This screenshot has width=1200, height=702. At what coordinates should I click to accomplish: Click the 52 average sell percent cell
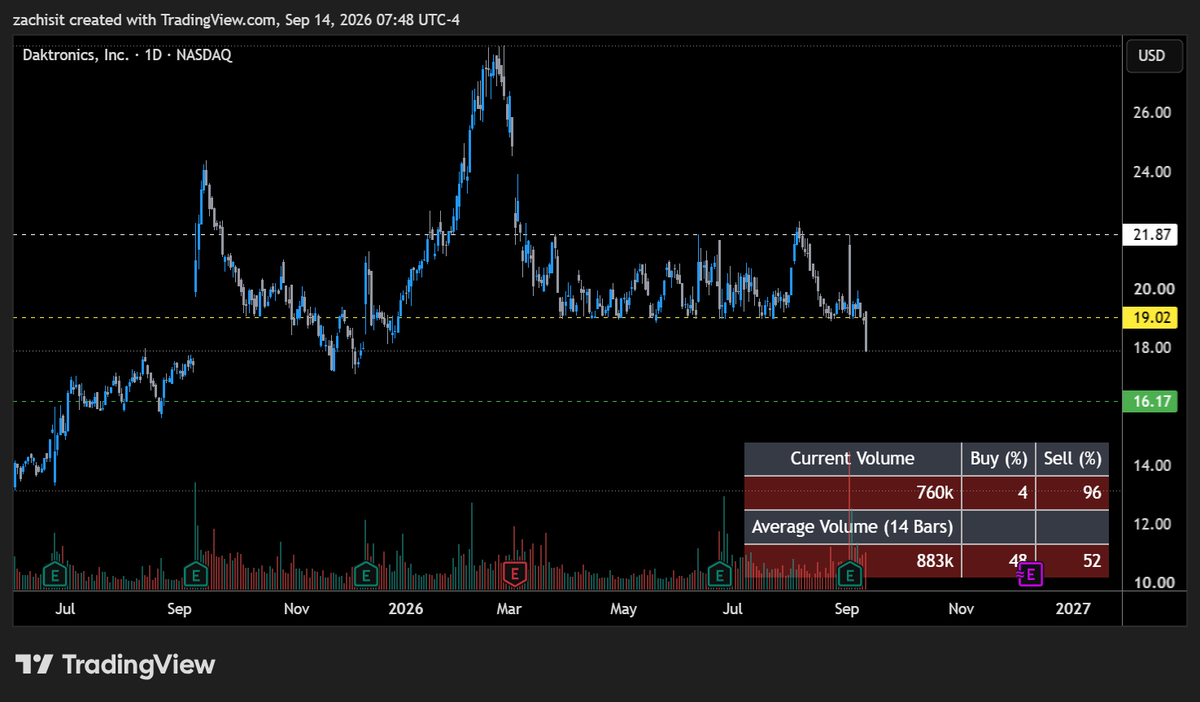pos(1072,561)
